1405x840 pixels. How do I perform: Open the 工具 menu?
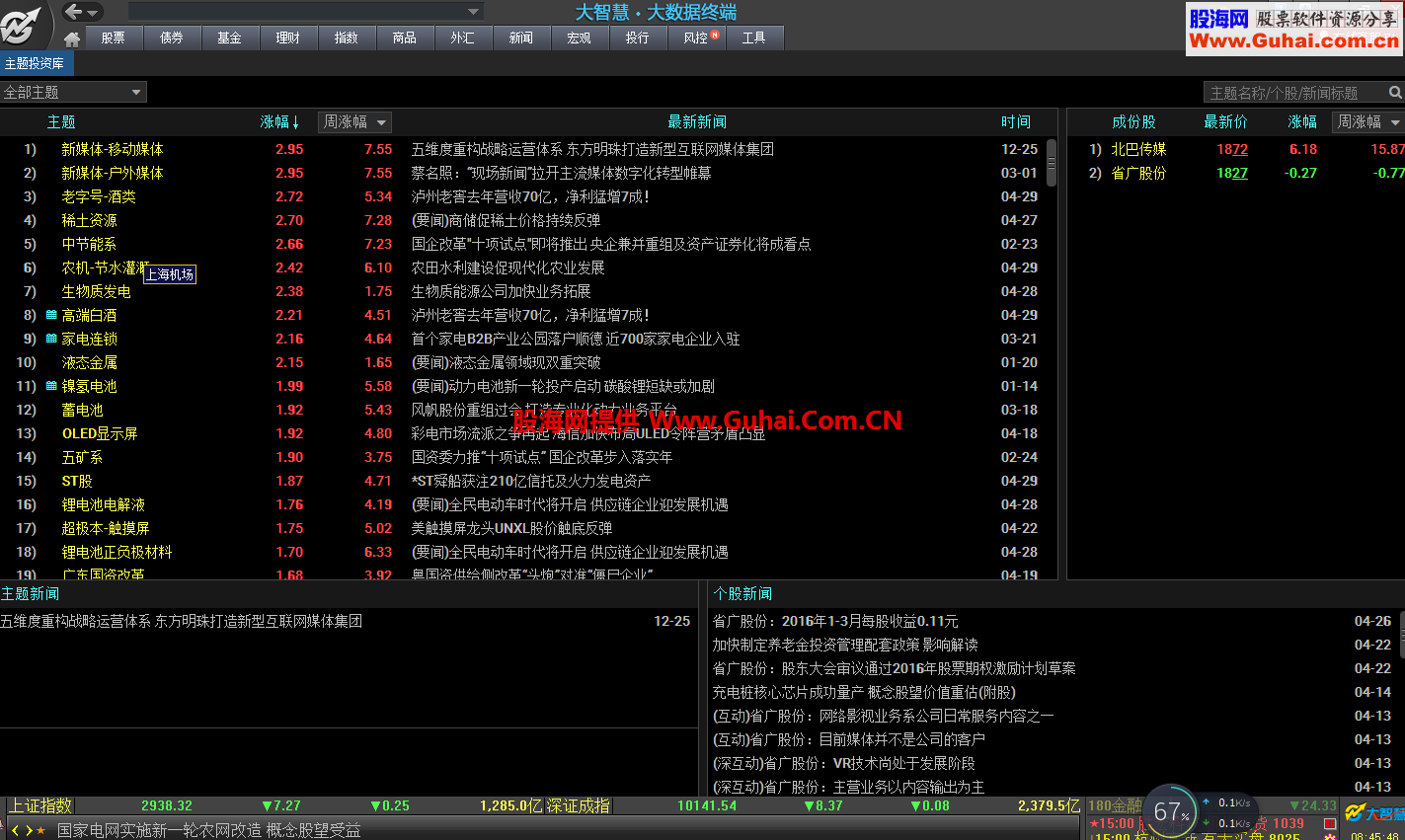coord(754,38)
